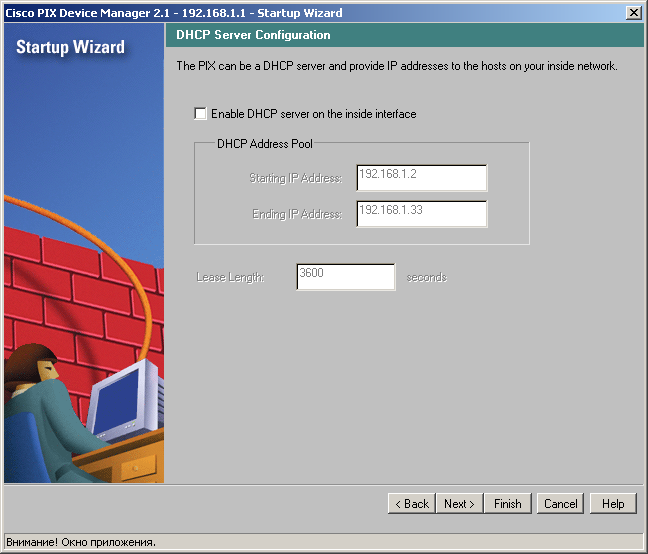Click the Ending IP Address field
This screenshot has height=554, width=648.
pos(422,214)
